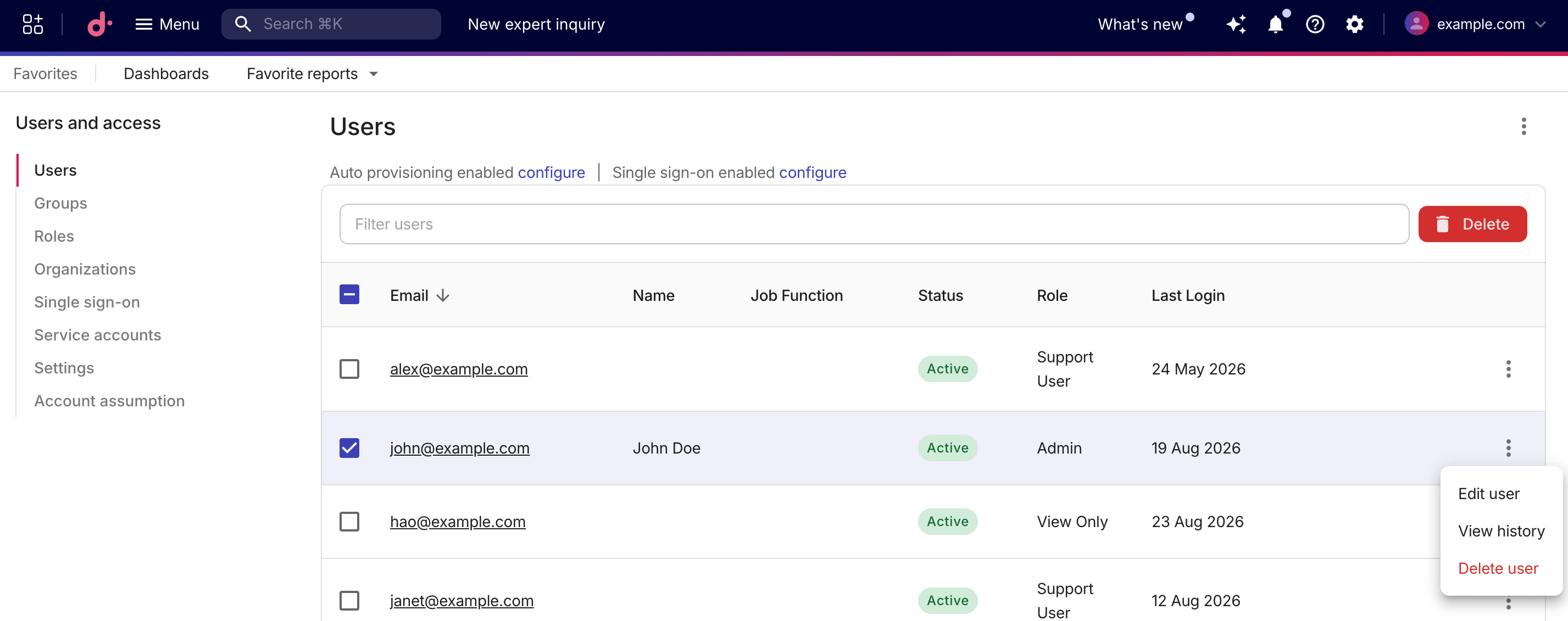
Task: Sort by the Email column header
Action: [420, 295]
